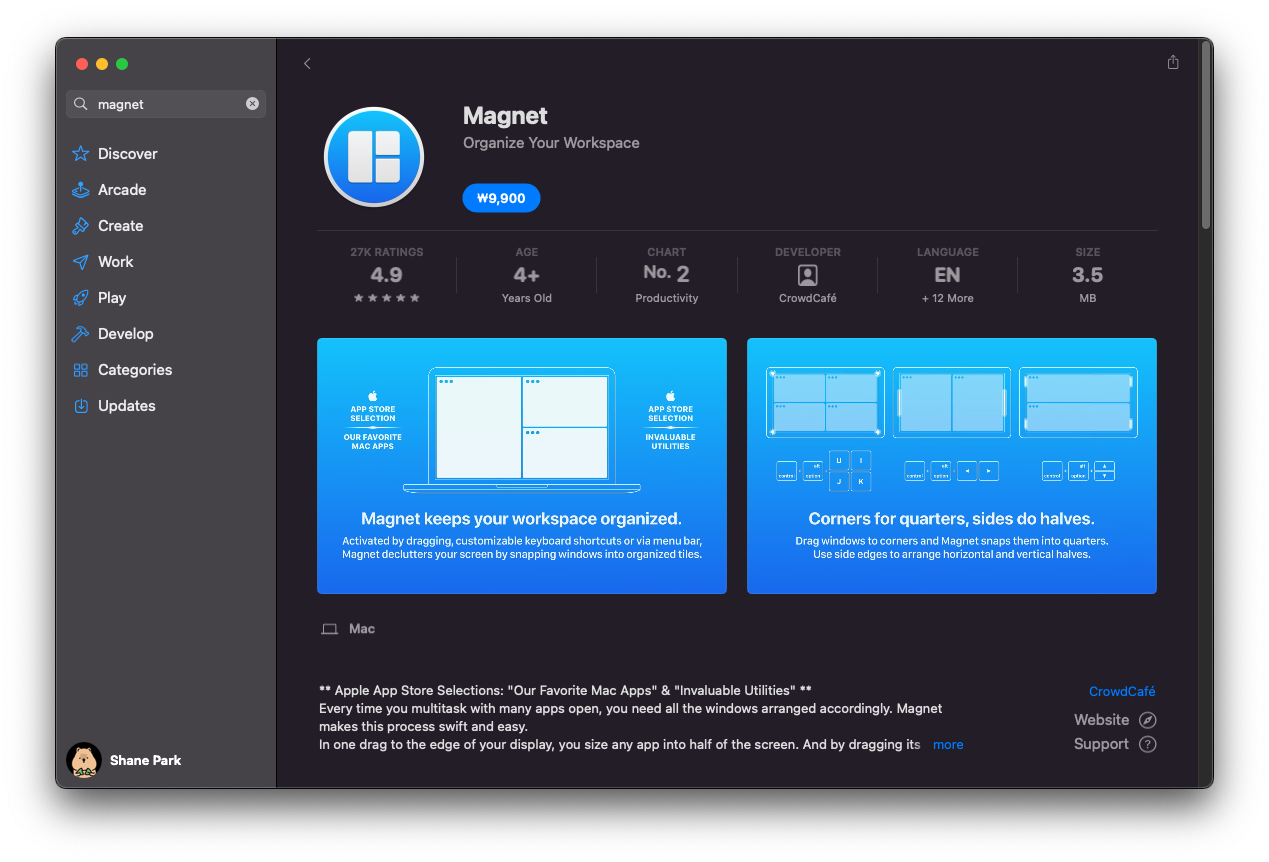Click the 3.5 MB size value

tap(1088, 275)
